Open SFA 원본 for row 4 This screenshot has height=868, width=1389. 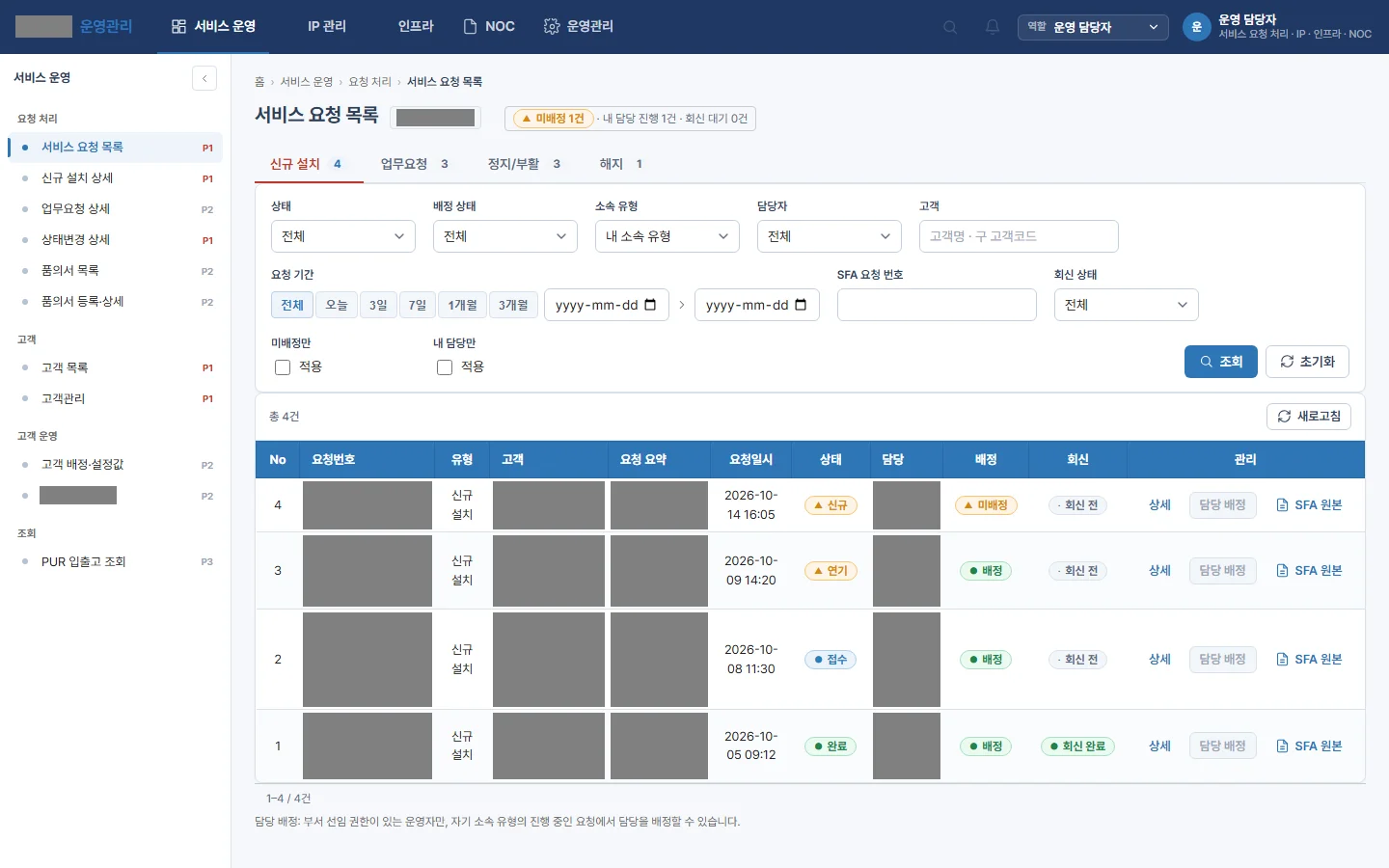pyautogui.click(x=1309, y=505)
